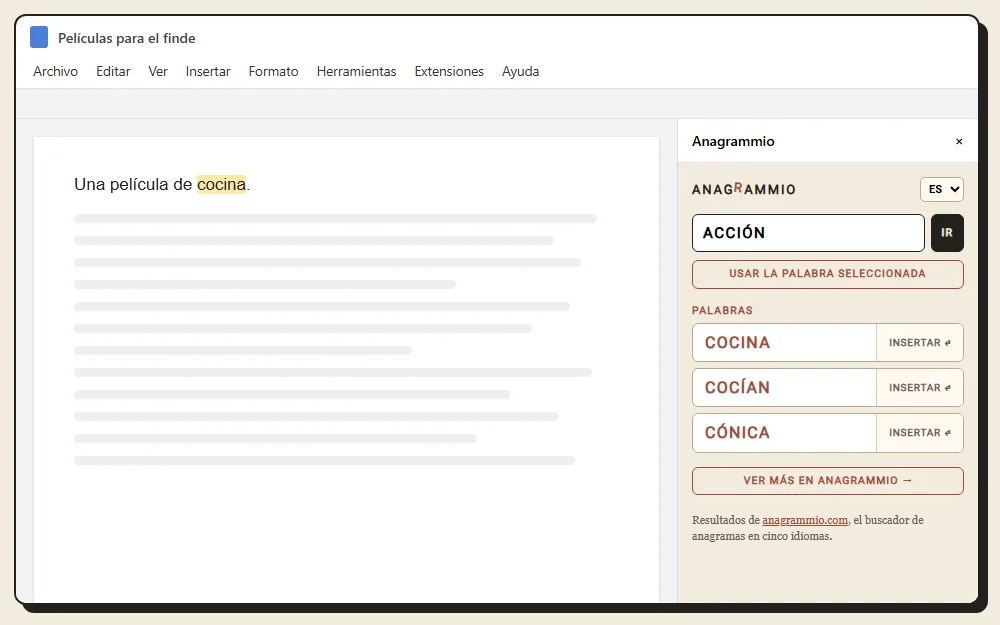This screenshot has width=1000, height=625.
Task: Click Ver más en Anagrammio button
Action: click(827, 481)
